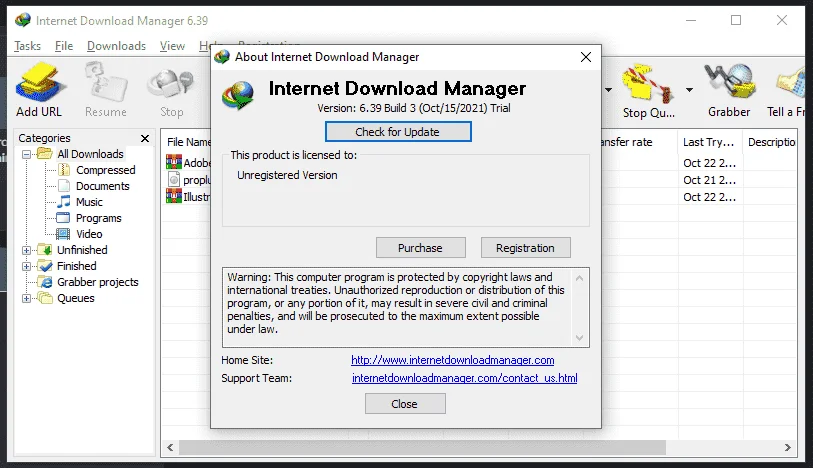
Task: Maximize the Internet Download Manager window
Action: coord(736,20)
